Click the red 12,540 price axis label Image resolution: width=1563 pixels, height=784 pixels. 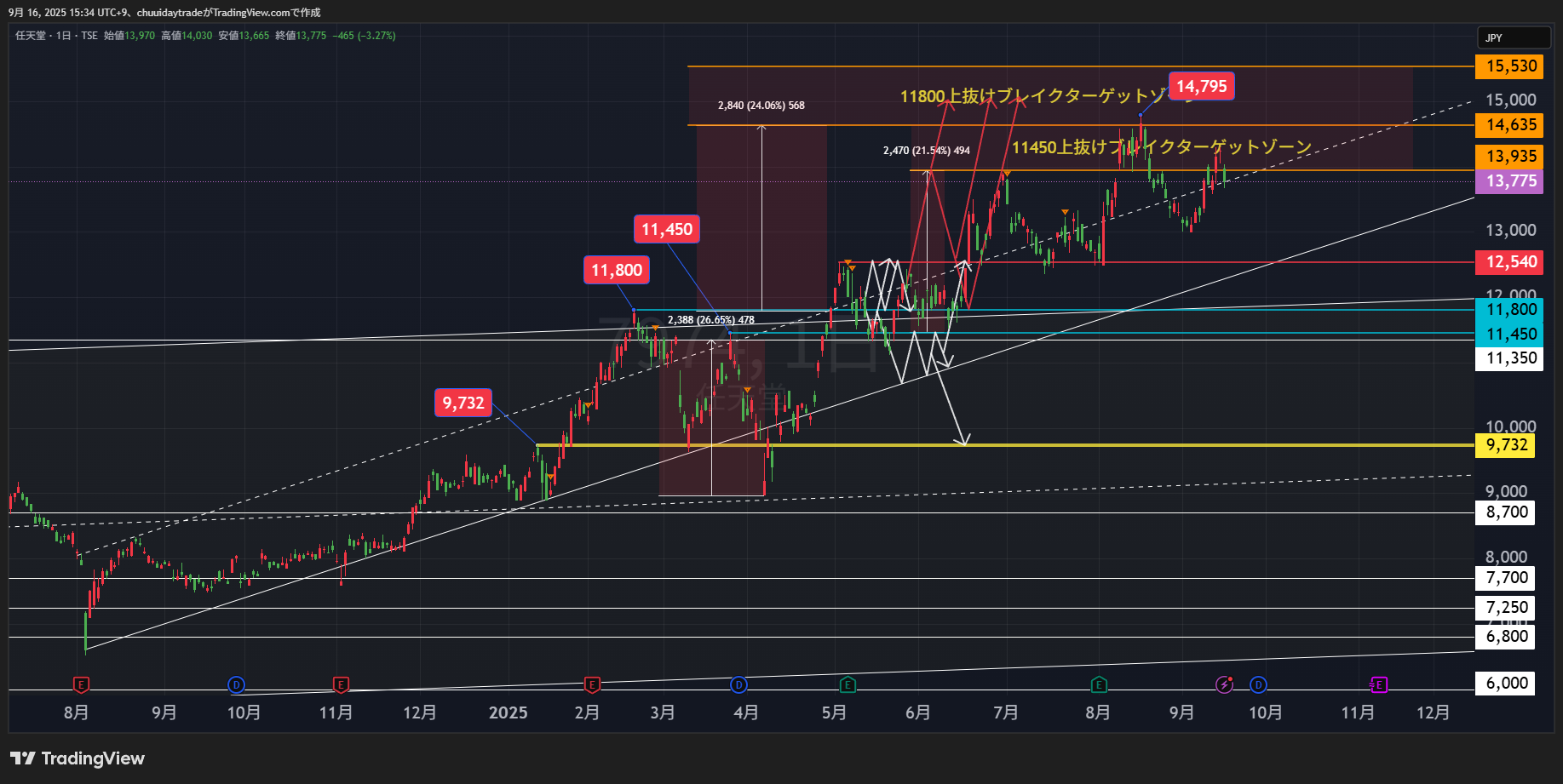pos(1508,262)
